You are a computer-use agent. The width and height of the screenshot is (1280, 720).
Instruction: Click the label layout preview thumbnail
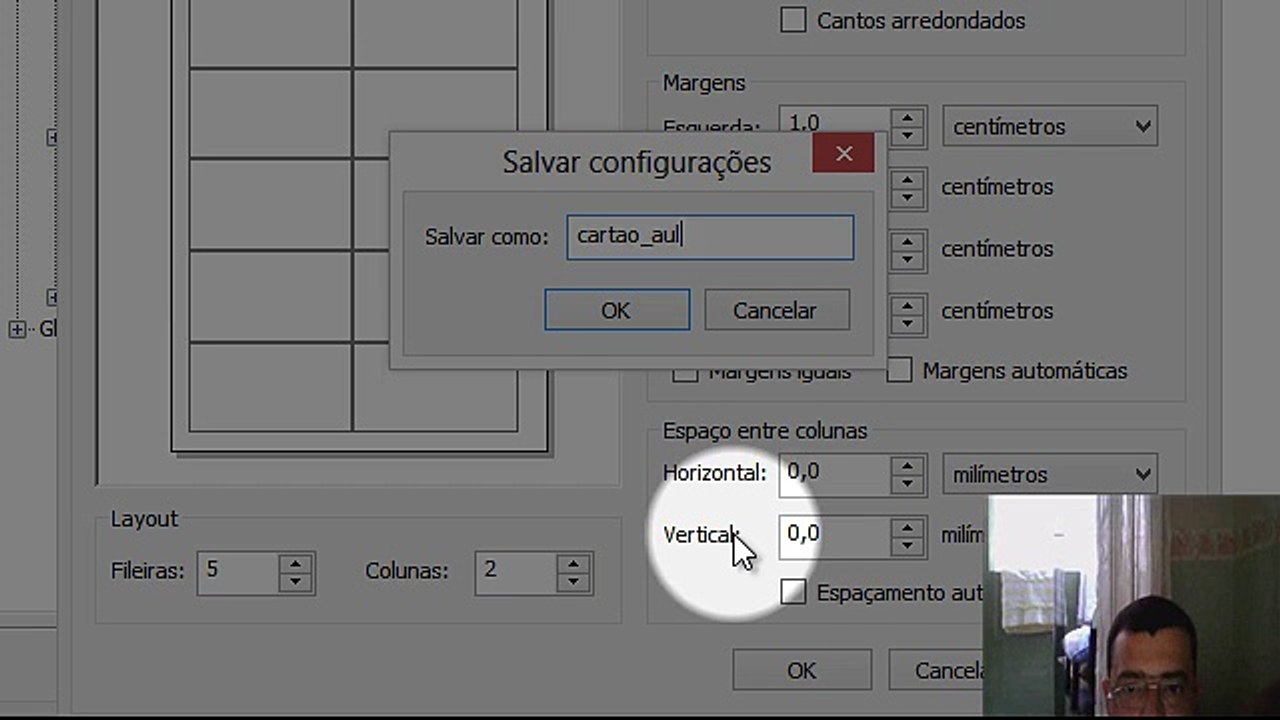pyautogui.click(x=360, y=225)
